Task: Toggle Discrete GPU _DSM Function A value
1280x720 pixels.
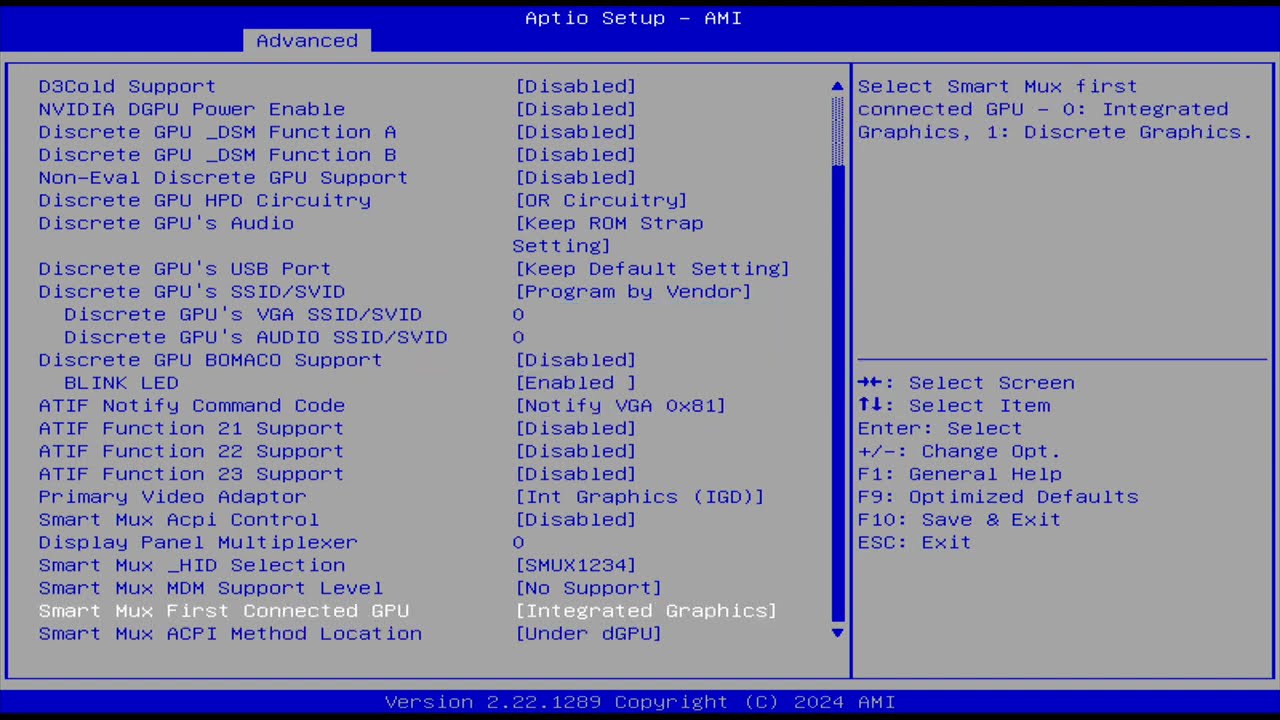Action: click(x=576, y=132)
